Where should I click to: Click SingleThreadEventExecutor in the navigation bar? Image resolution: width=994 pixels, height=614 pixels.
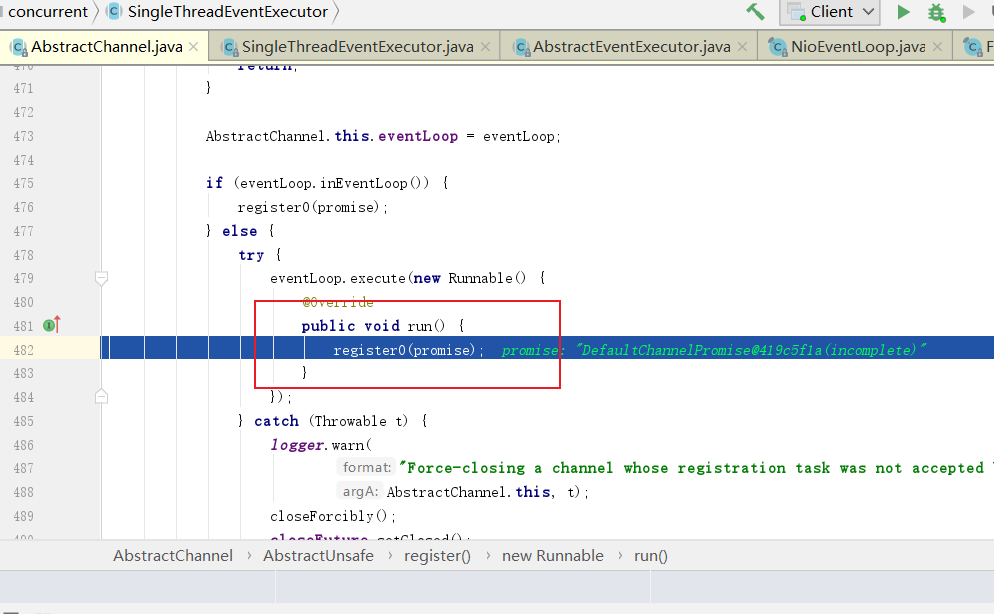pos(227,12)
